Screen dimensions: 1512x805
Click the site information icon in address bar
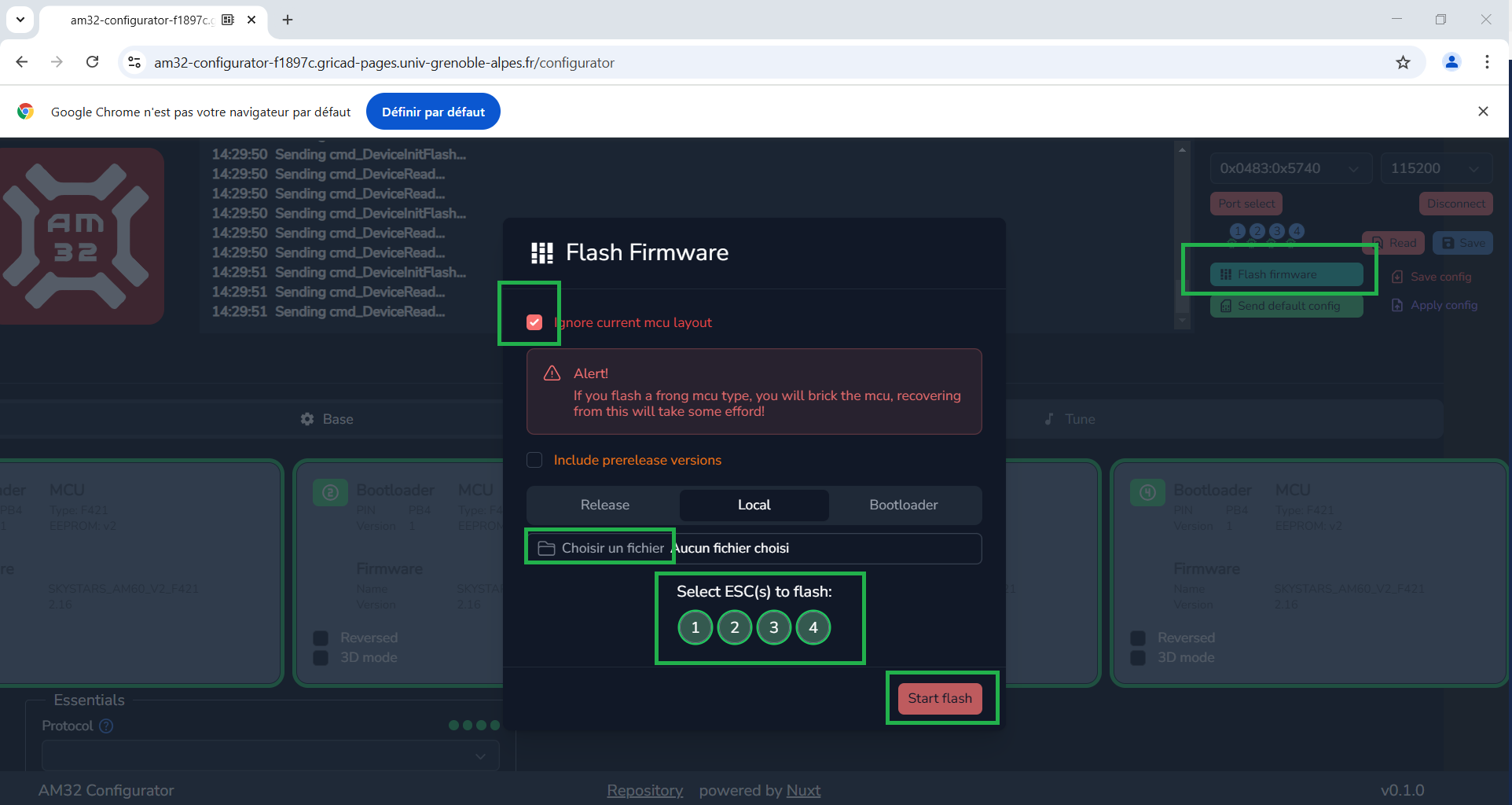pyautogui.click(x=134, y=62)
